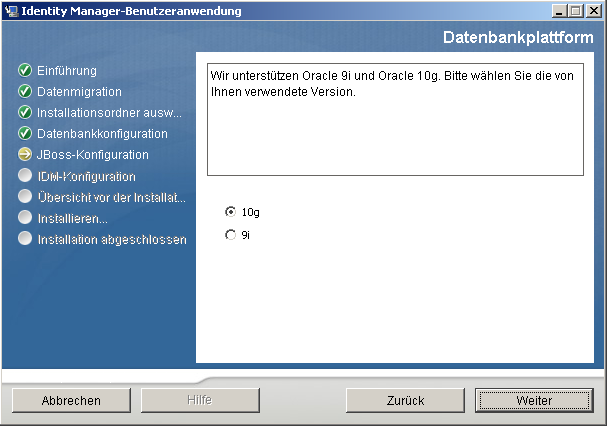Screen dimensions: 607x426
Task: Click the green check next to Einführung
Action: pyautogui.click(x=25, y=70)
